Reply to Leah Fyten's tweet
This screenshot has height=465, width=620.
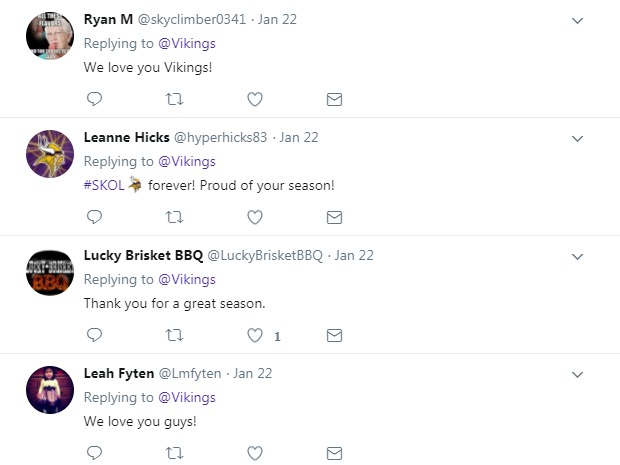pyautogui.click(x=95, y=453)
